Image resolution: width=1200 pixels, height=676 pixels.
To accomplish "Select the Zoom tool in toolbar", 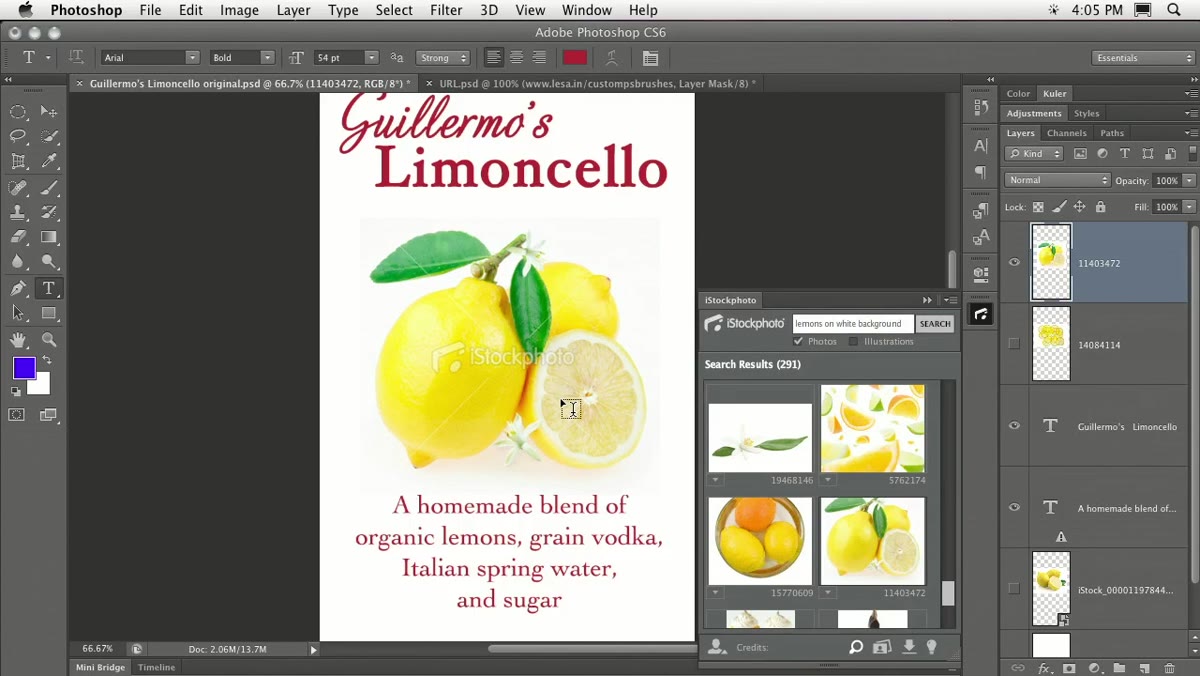I will pos(49,340).
